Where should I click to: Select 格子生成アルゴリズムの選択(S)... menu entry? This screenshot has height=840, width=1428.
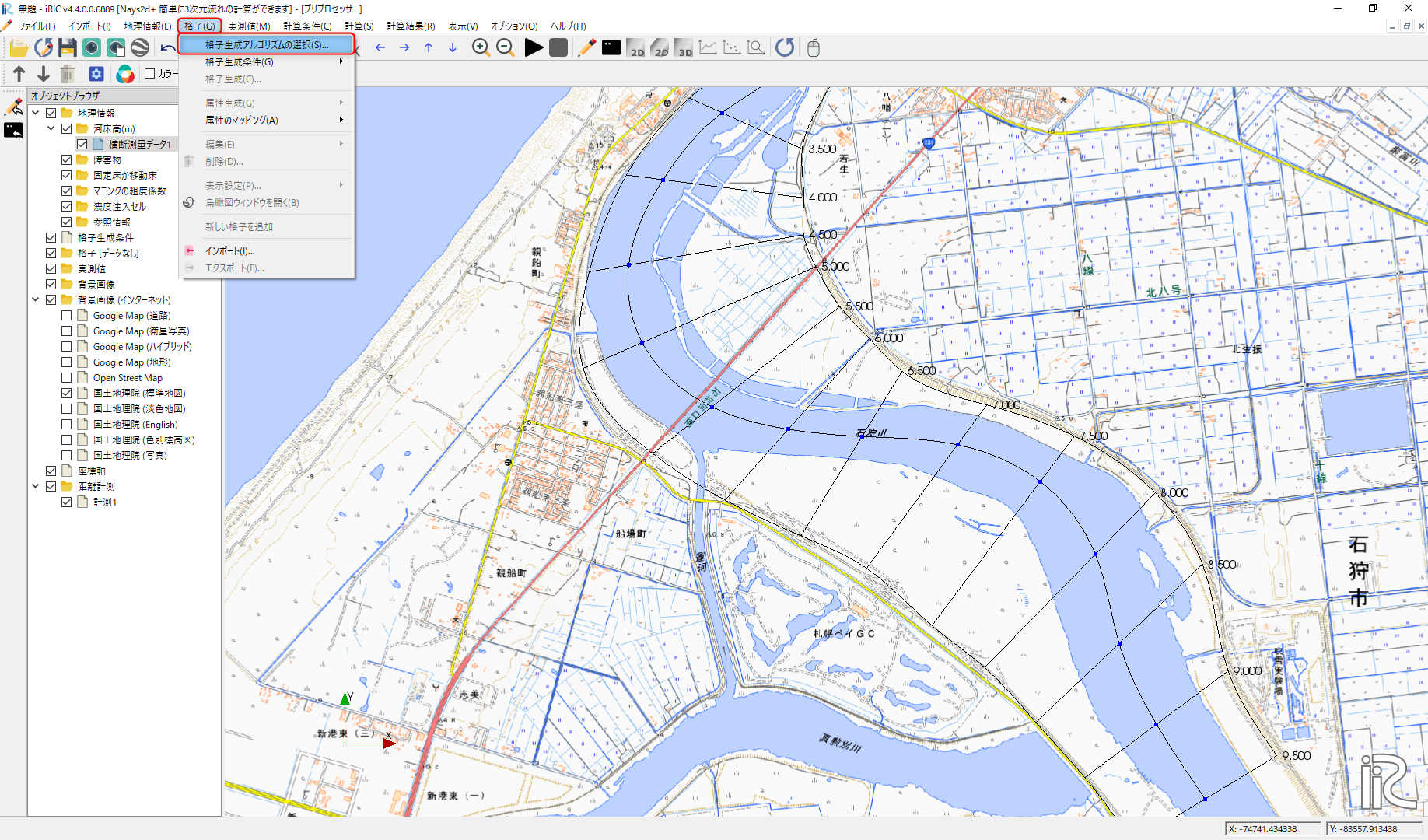point(267,44)
